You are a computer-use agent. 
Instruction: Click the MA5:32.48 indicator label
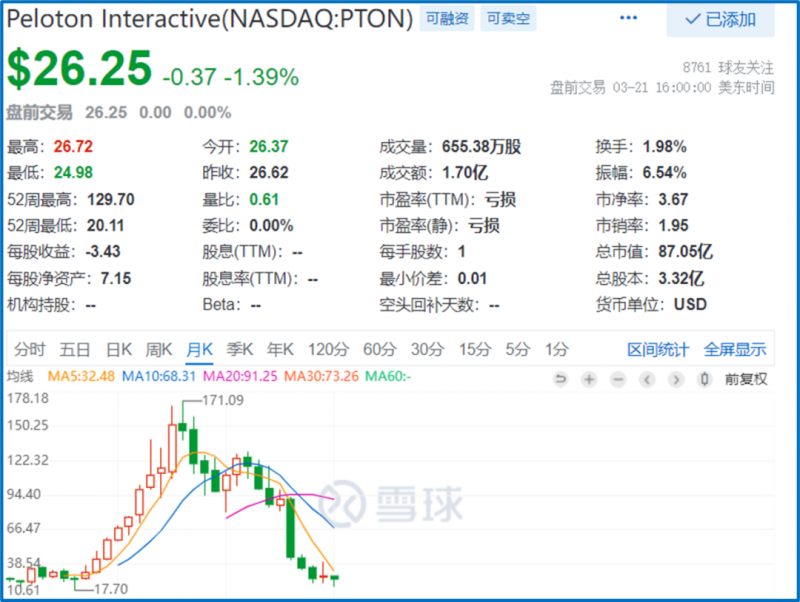tap(81, 377)
